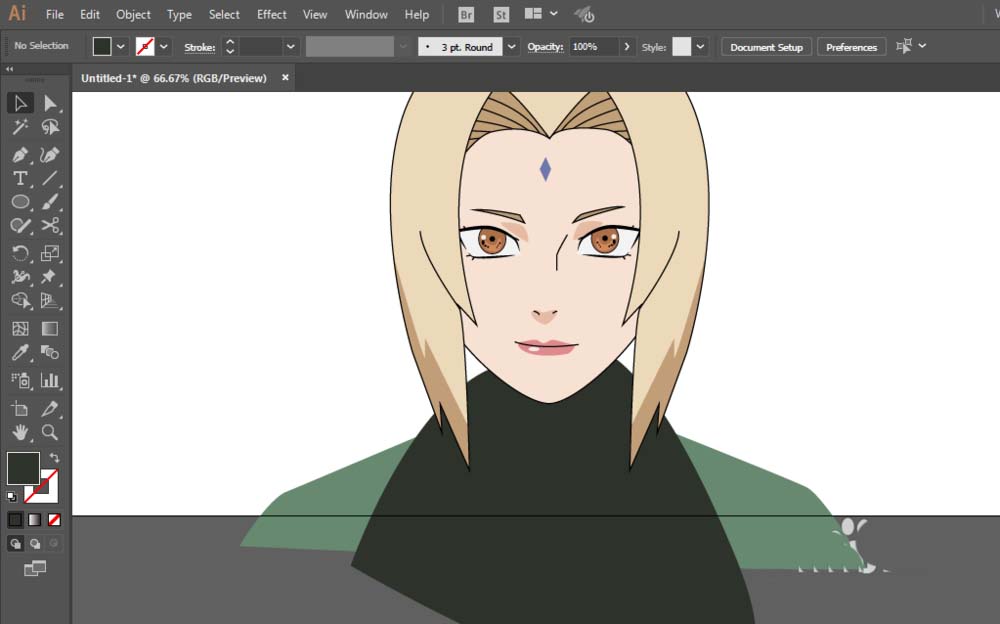This screenshot has width=1000, height=624.
Task: Open the graphic Style dropdown
Action: pos(700,47)
